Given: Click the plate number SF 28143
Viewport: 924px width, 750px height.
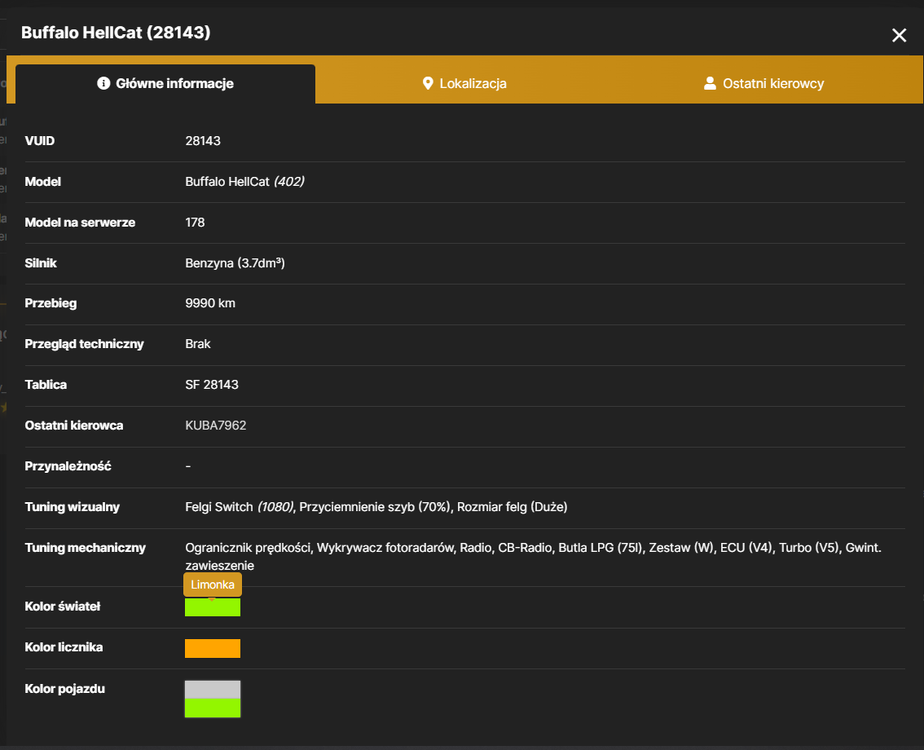Looking at the screenshot, I should [212, 385].
